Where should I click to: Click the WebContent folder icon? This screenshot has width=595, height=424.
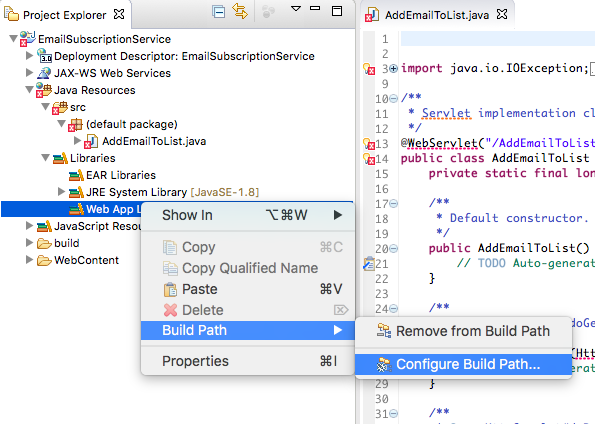[x=44, y=260]
